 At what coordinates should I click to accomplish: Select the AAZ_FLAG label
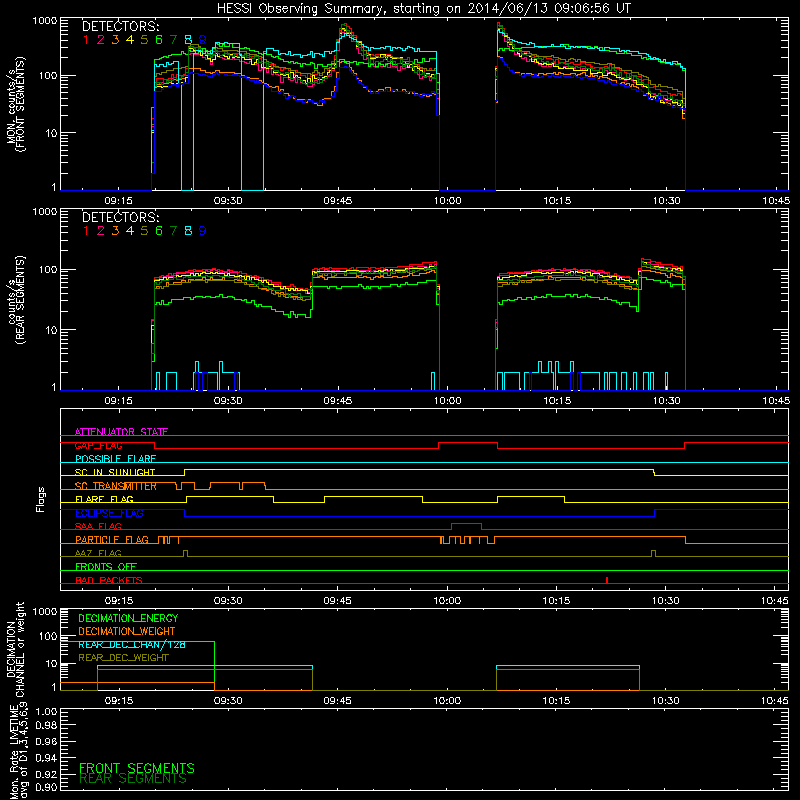pyautogui.click(x=98, y=553)
